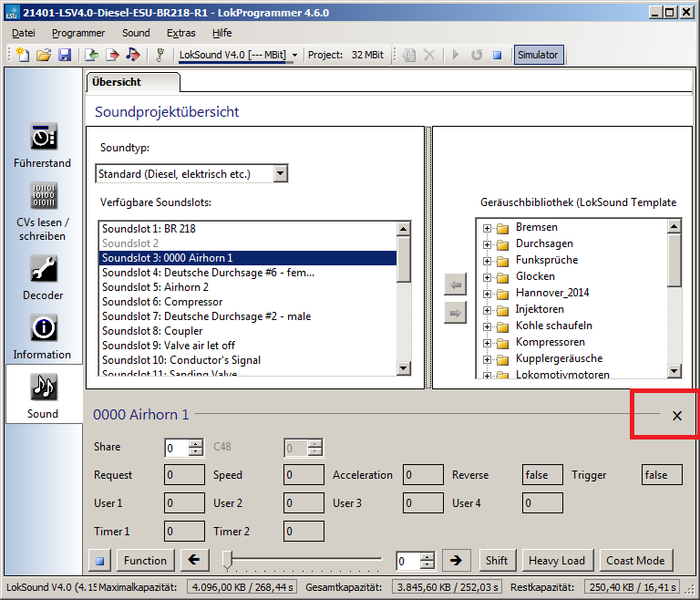Screen dimensions: 700x600
Task: Select Soundslot 9: Valve air let off
Action: (247, 346)
